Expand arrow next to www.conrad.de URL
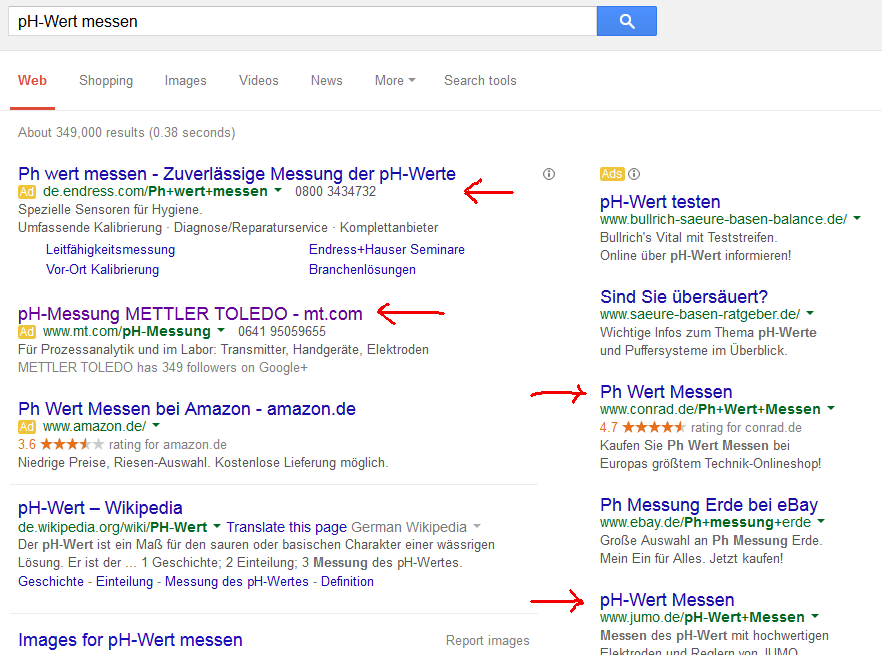 click(x=831, y=409)
